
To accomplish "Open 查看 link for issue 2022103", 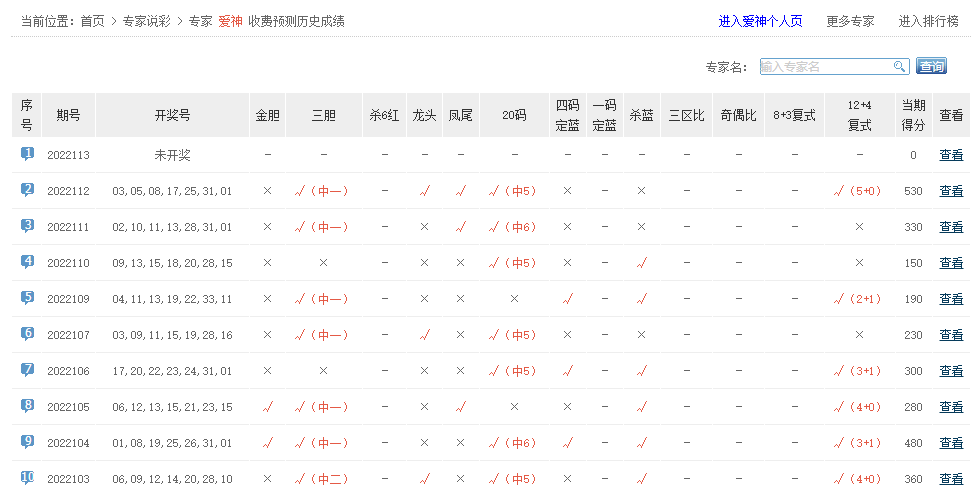I will [951, 479].
